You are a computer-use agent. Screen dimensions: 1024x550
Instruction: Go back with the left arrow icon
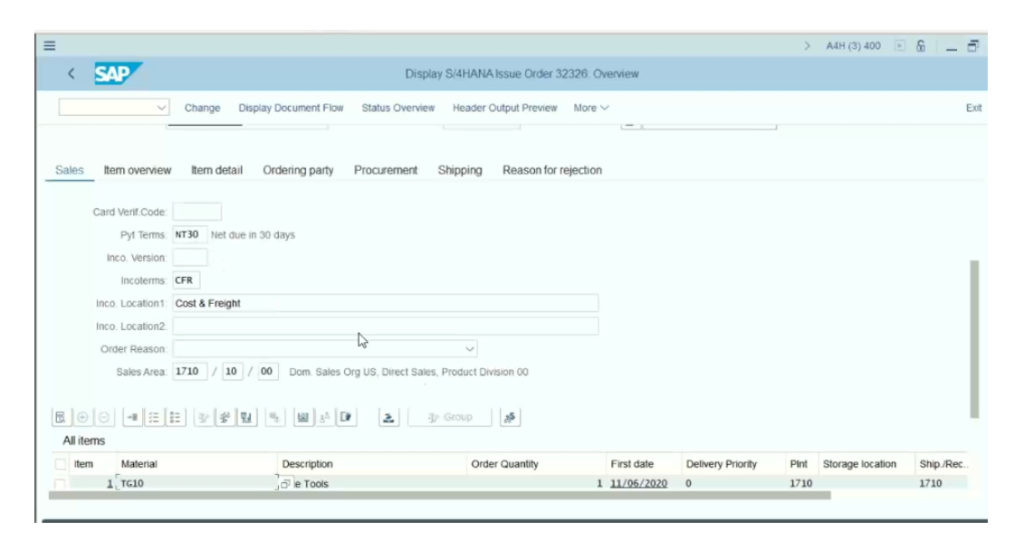[x=71, y=74]
